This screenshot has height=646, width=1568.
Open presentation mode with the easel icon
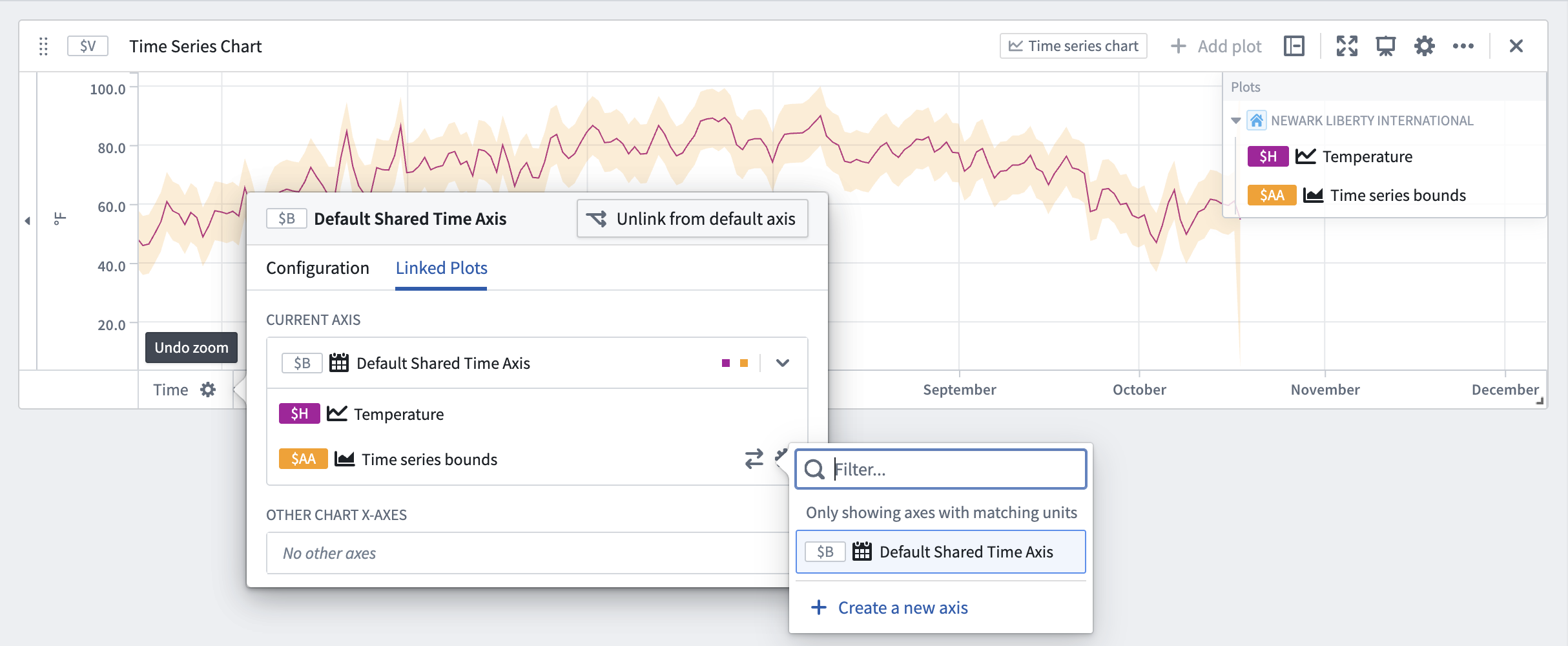1386,46
